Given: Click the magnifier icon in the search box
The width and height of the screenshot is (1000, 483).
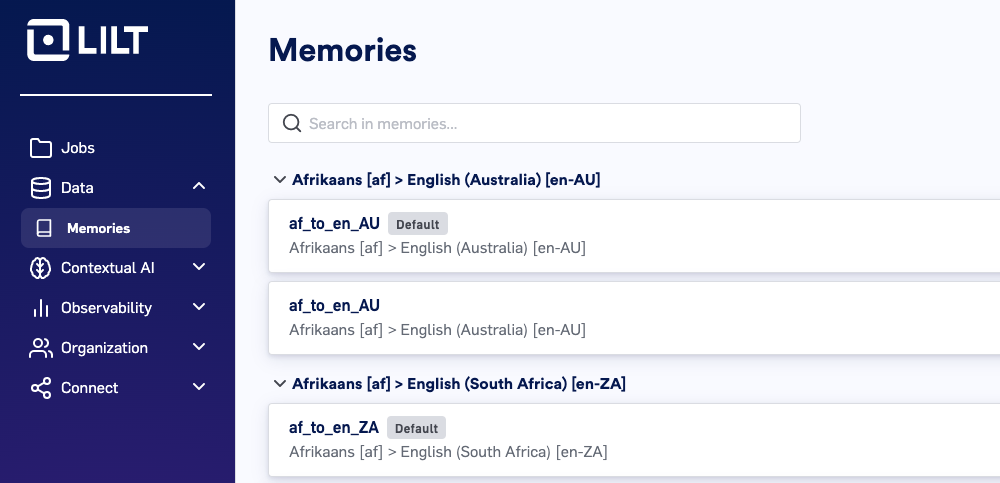Looking at the screenshot, I should pyautogui.click(x=292, y=123).
